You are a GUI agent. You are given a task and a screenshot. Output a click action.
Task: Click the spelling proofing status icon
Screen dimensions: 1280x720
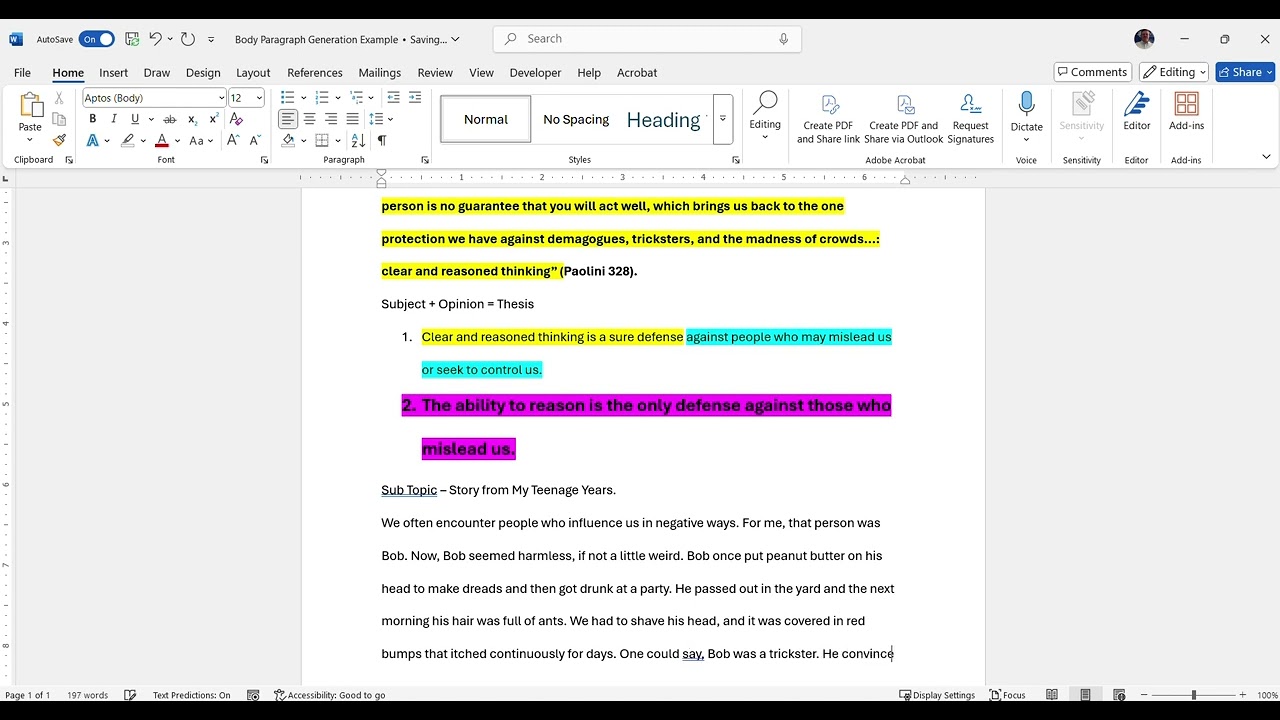tap(130, 695)
